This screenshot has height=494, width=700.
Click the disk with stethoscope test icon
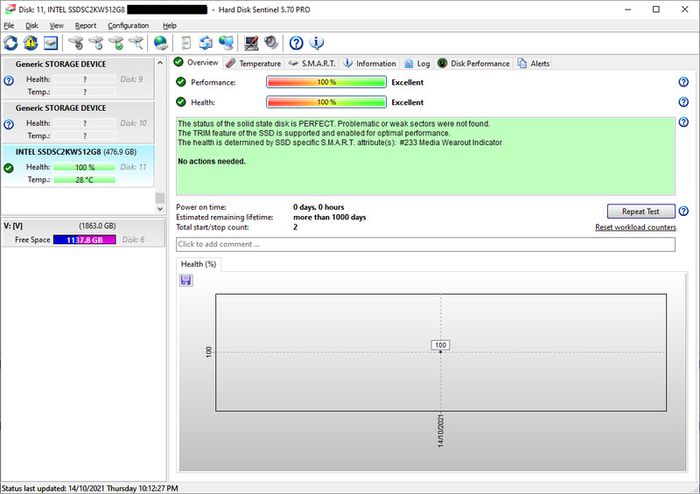pyautogui.click(x=76, y=43)
